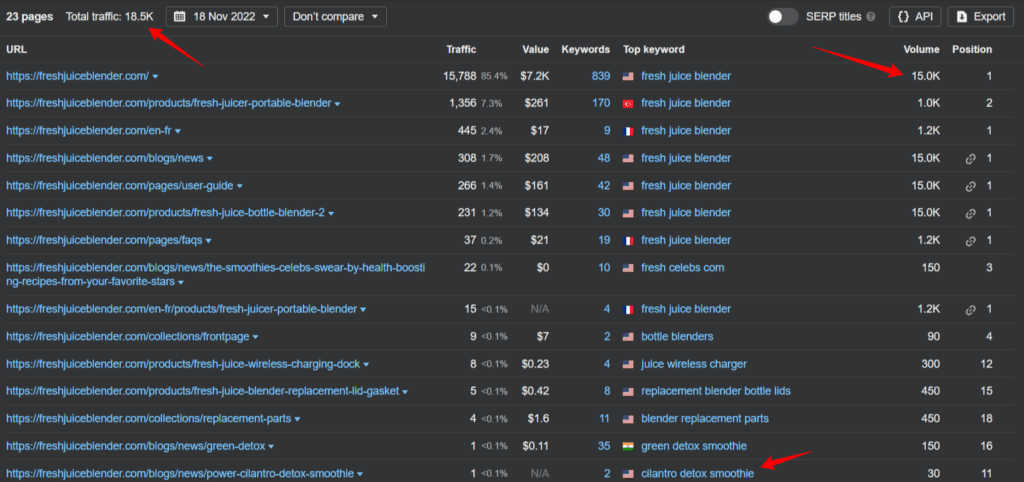Click the US flag icon in bottle blenders row

coord(628,337)
